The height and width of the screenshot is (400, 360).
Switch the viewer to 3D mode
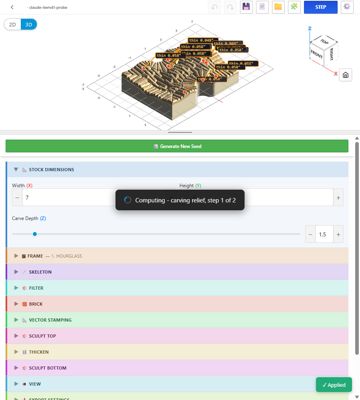29,25
